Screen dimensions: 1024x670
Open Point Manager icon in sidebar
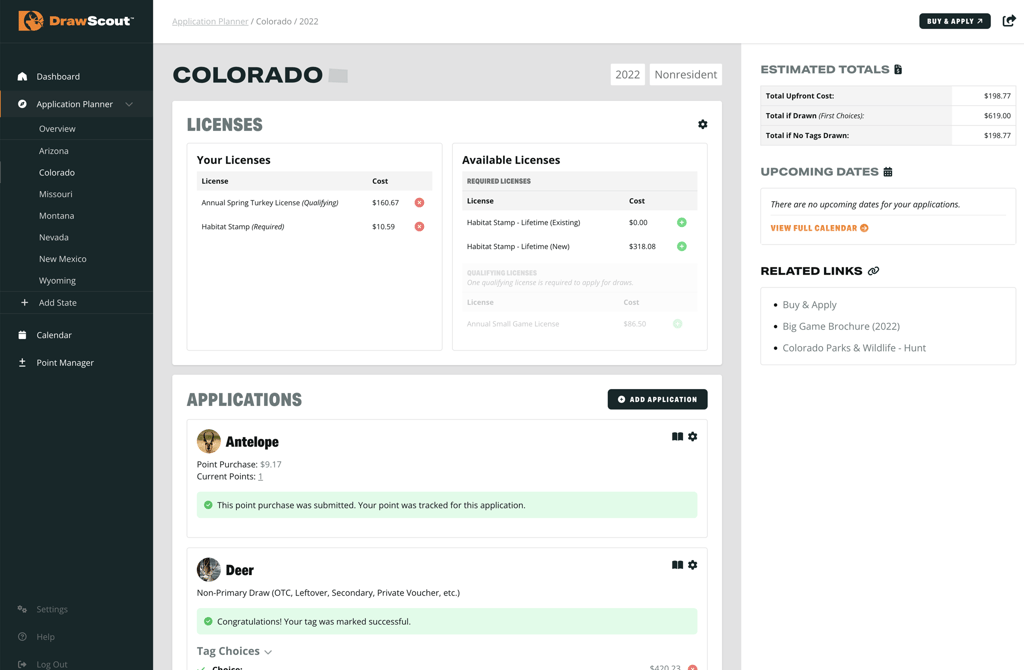point(22,362)
